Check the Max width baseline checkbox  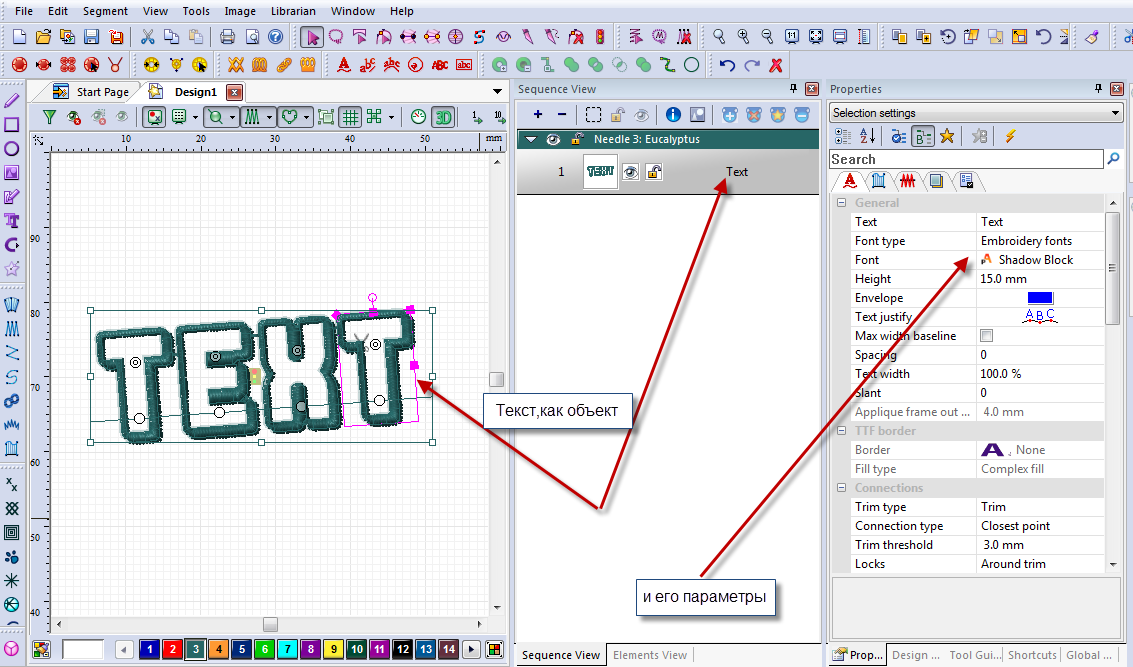pos(987,336)
